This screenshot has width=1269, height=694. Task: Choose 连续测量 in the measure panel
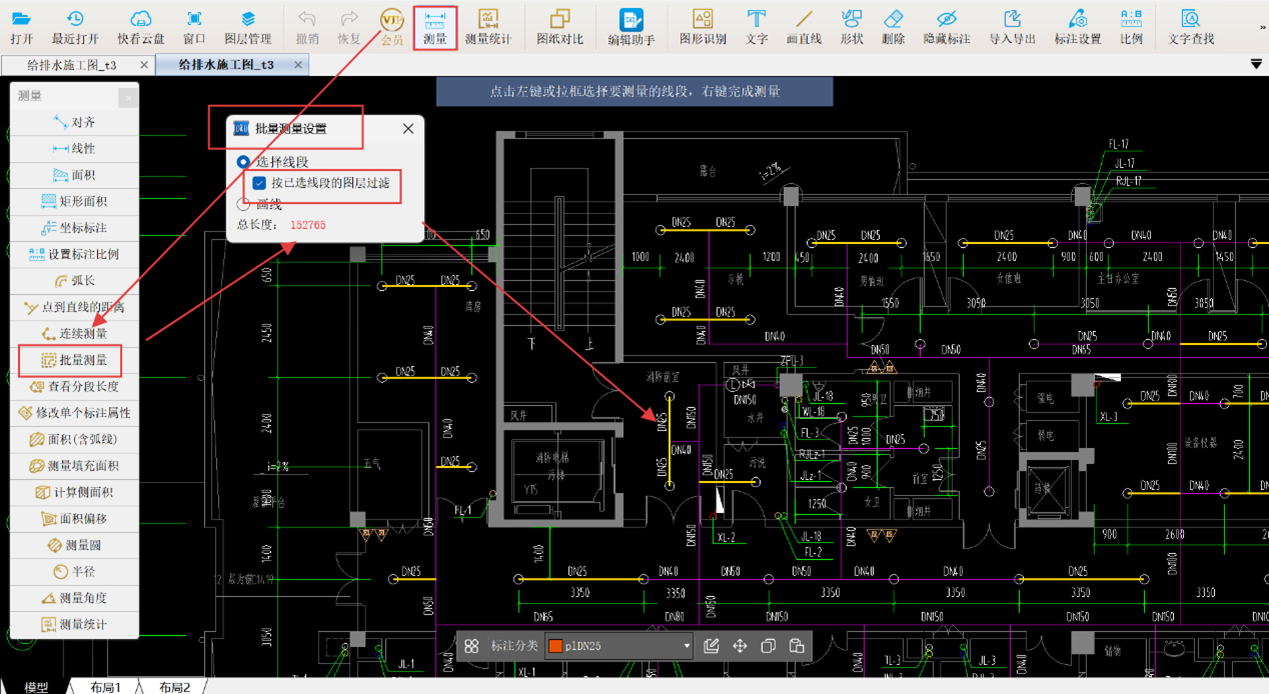75,334
